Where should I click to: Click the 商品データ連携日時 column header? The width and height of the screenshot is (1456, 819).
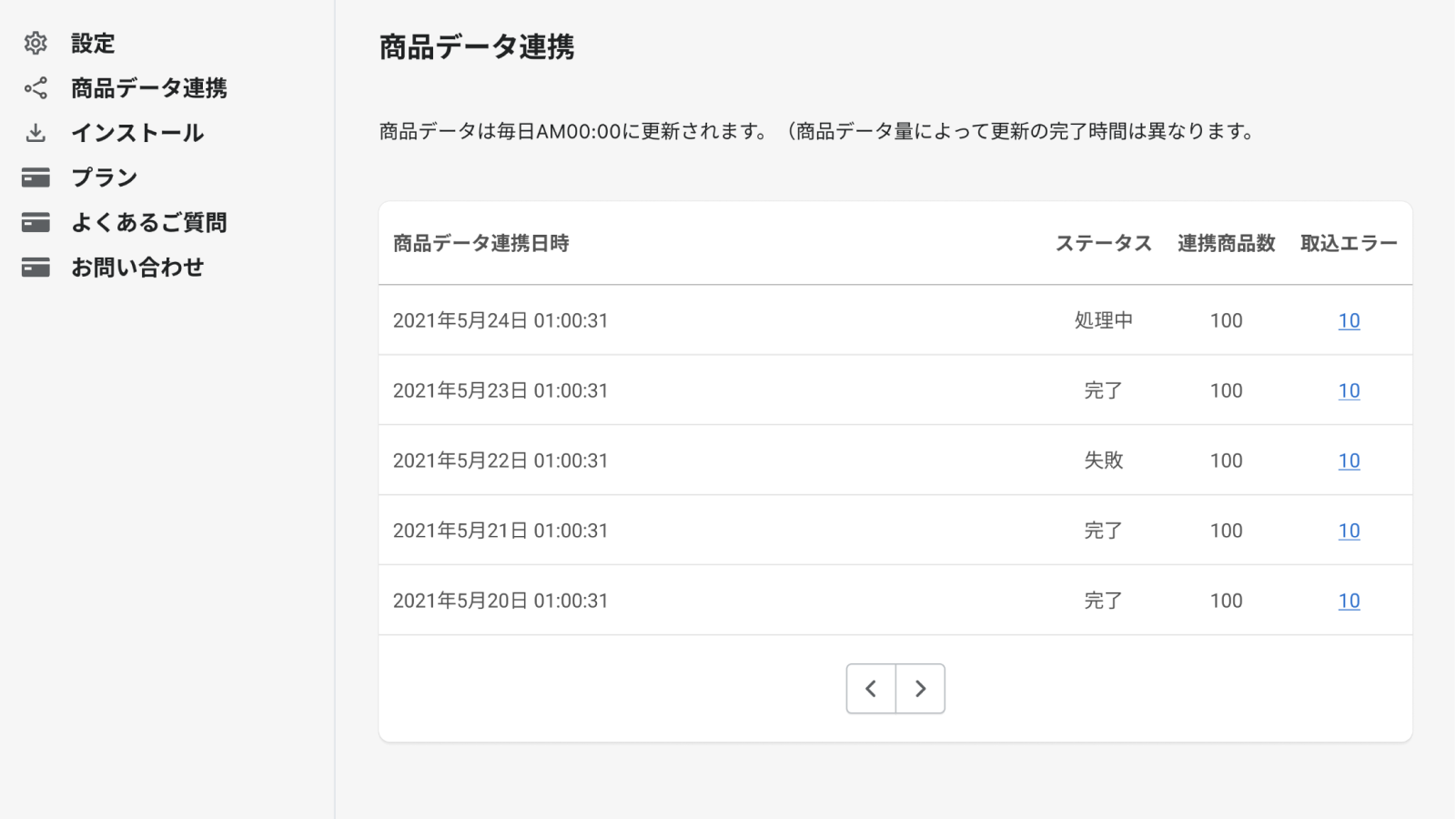[x=480, y=243]
